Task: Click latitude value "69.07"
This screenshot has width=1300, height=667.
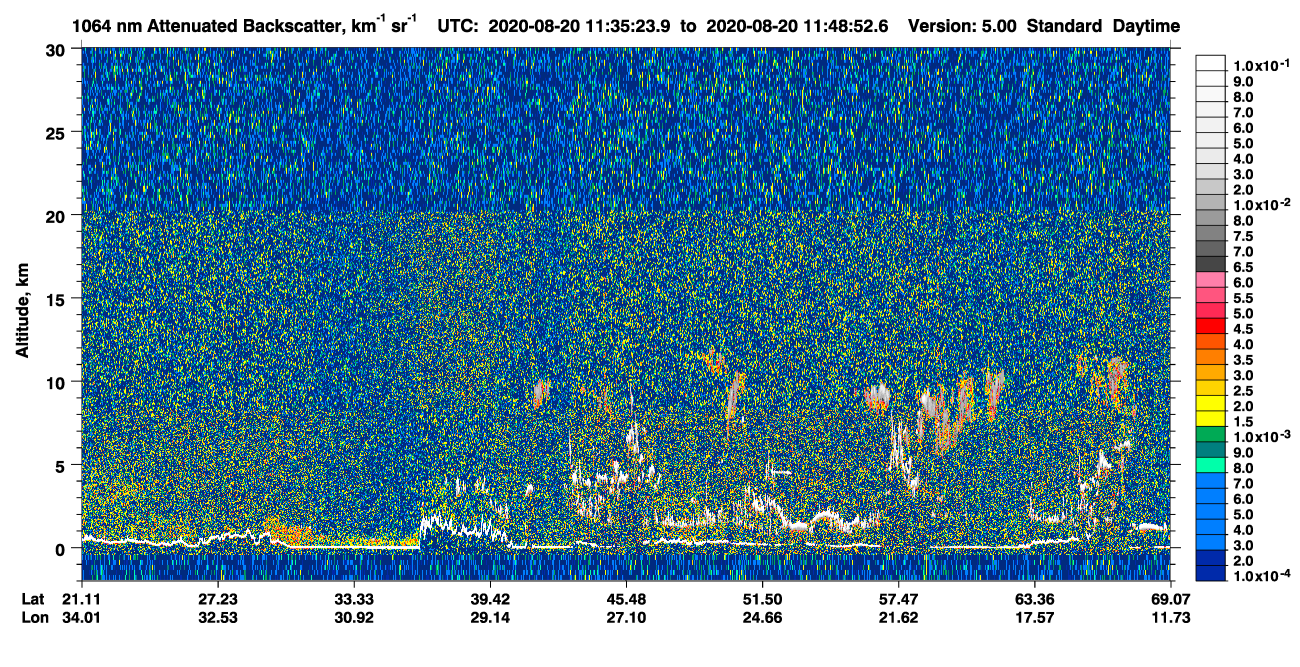Action: pyautogui.click(x=1170, y=598)
